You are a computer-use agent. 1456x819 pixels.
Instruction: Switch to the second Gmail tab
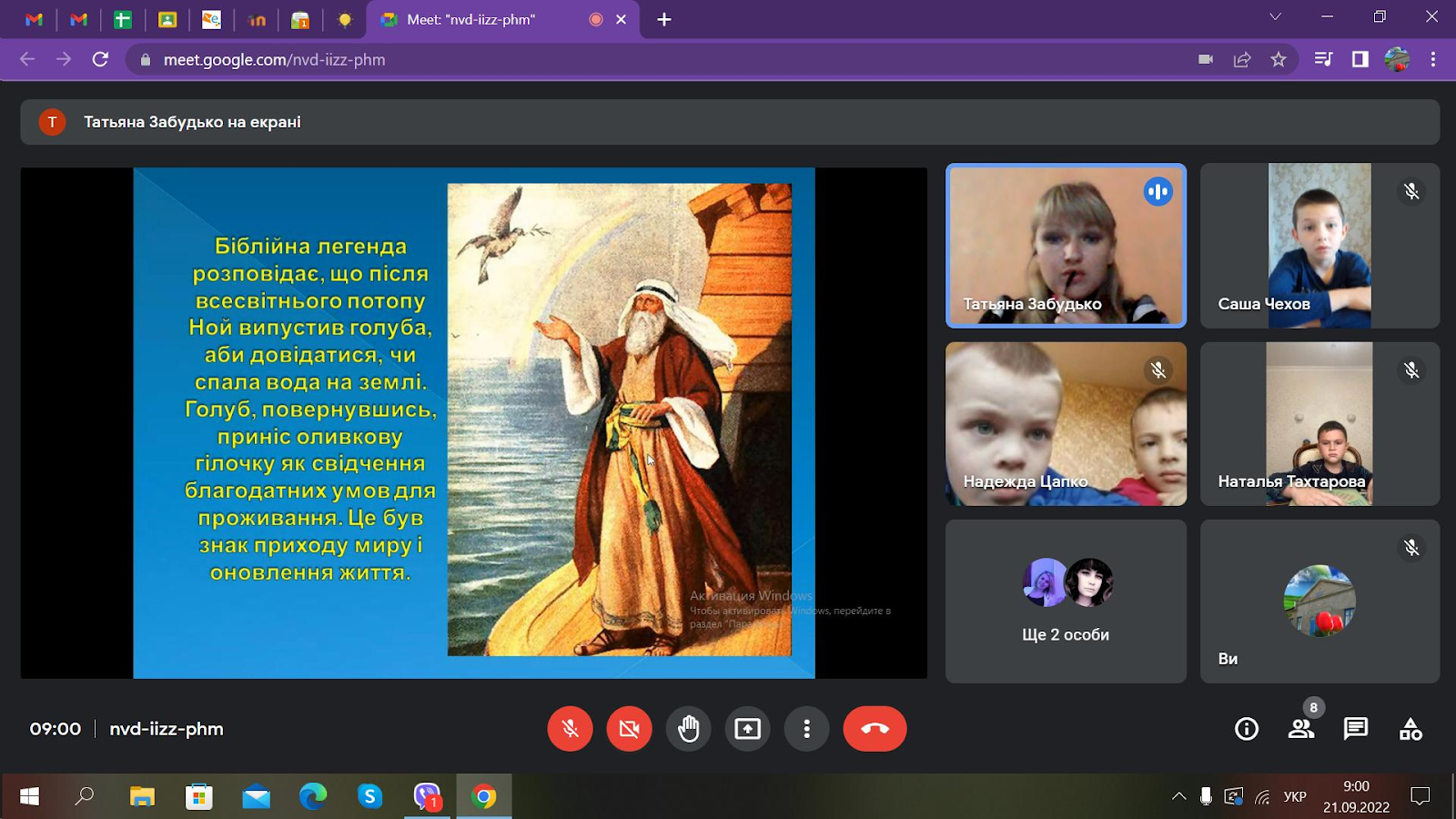78,19
